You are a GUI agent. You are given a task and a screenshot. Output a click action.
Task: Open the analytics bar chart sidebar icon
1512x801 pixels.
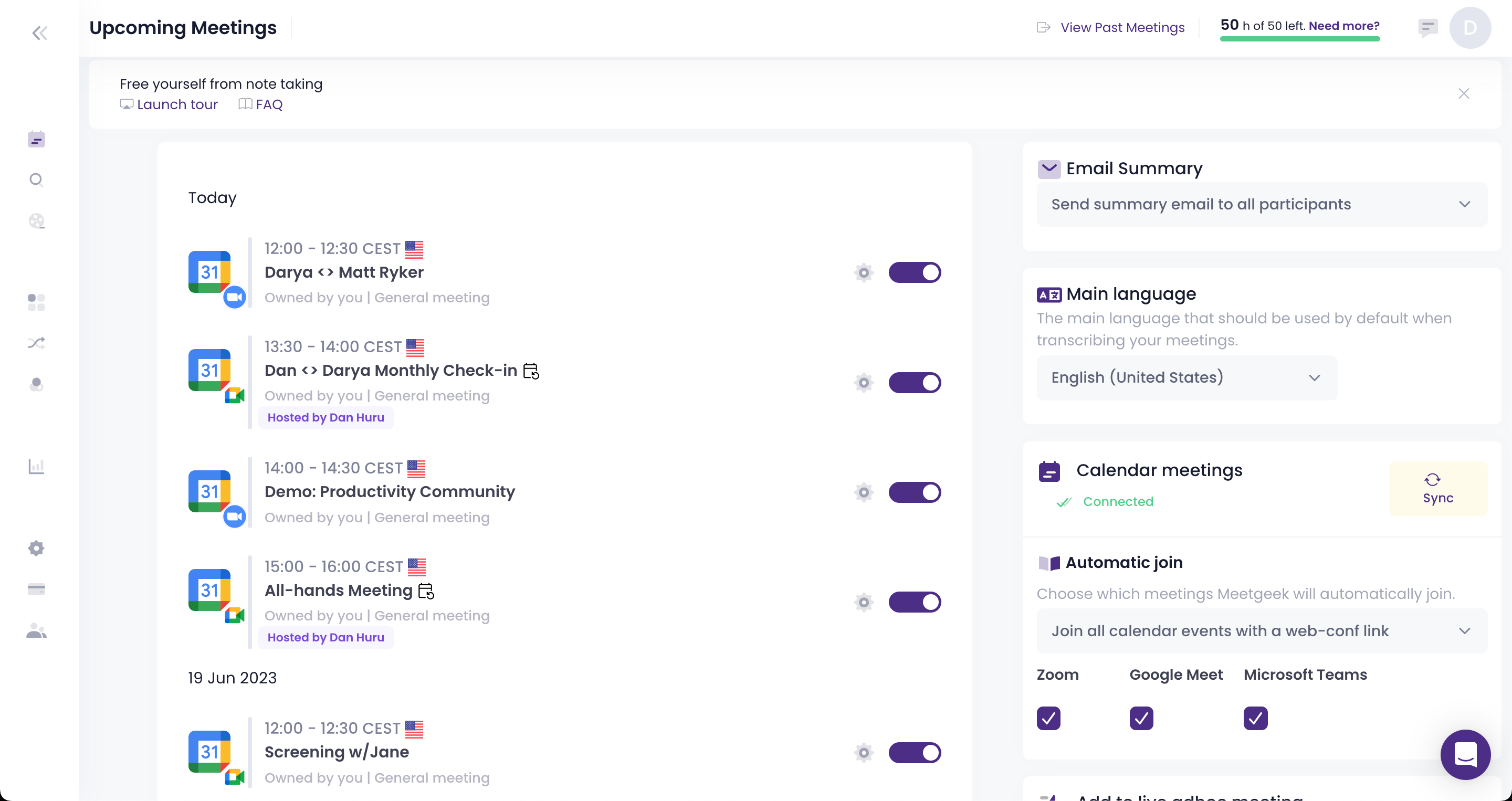pyautogui.click(x=36, y=467)
